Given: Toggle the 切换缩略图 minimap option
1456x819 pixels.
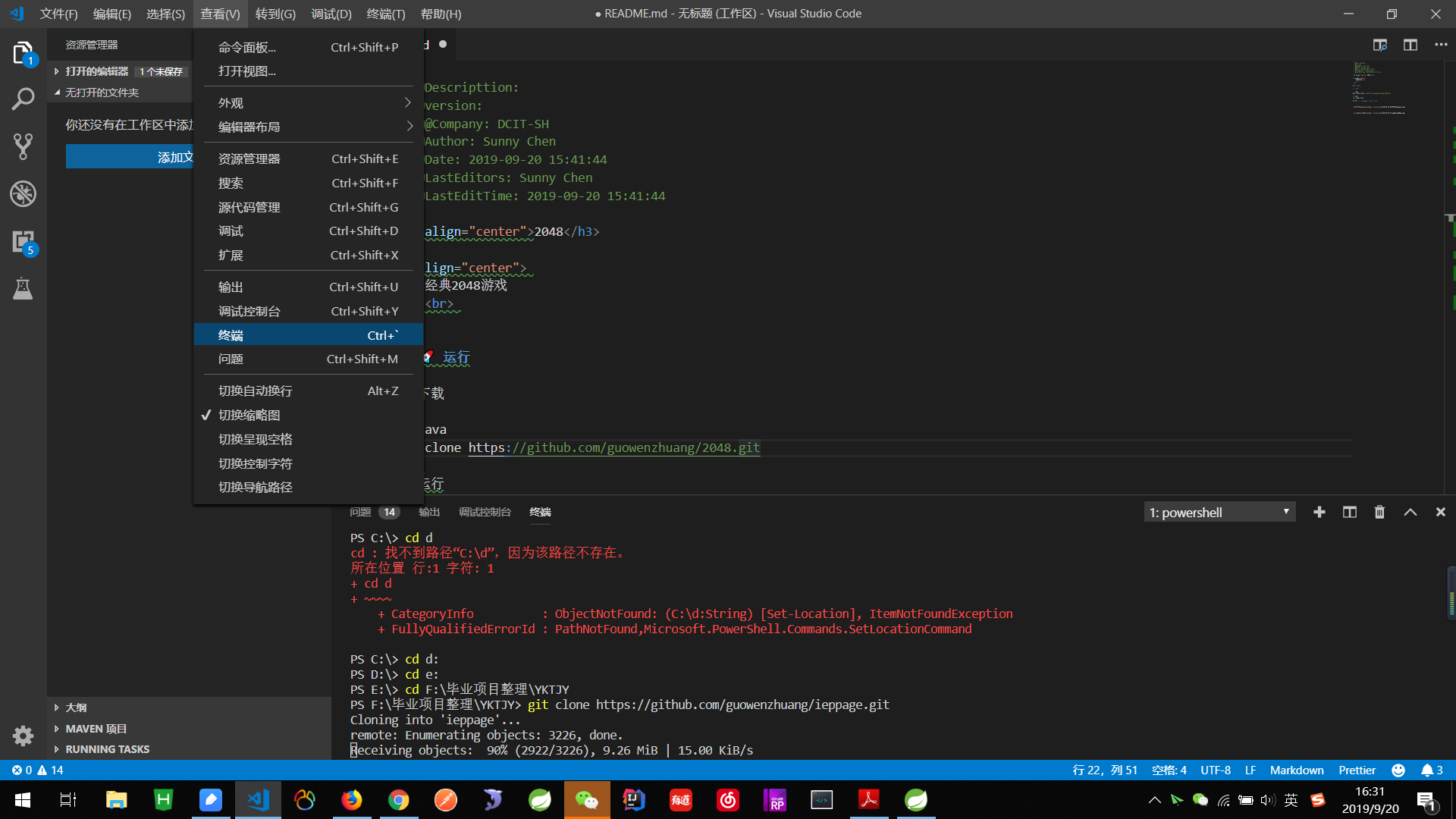Looking at the screenshot, I should pyautogui.click(x=249, y=415).
